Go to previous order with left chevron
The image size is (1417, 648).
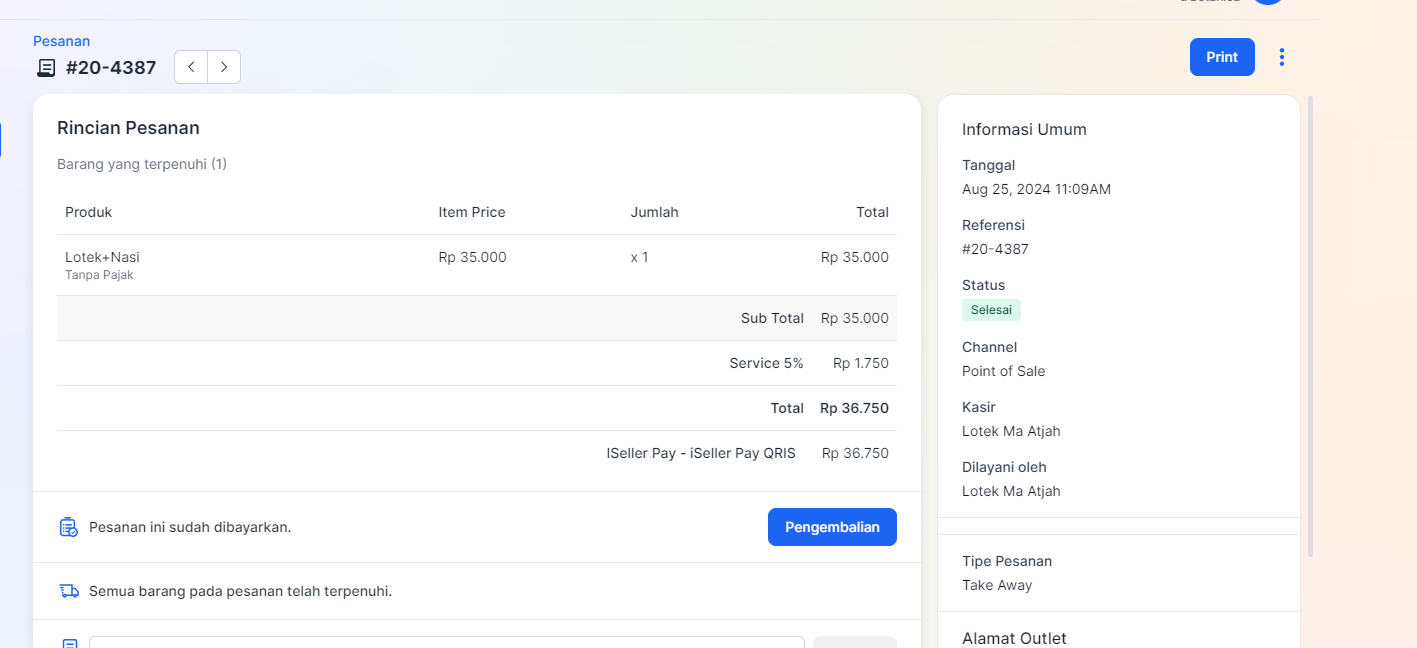[x=191, y=67]
